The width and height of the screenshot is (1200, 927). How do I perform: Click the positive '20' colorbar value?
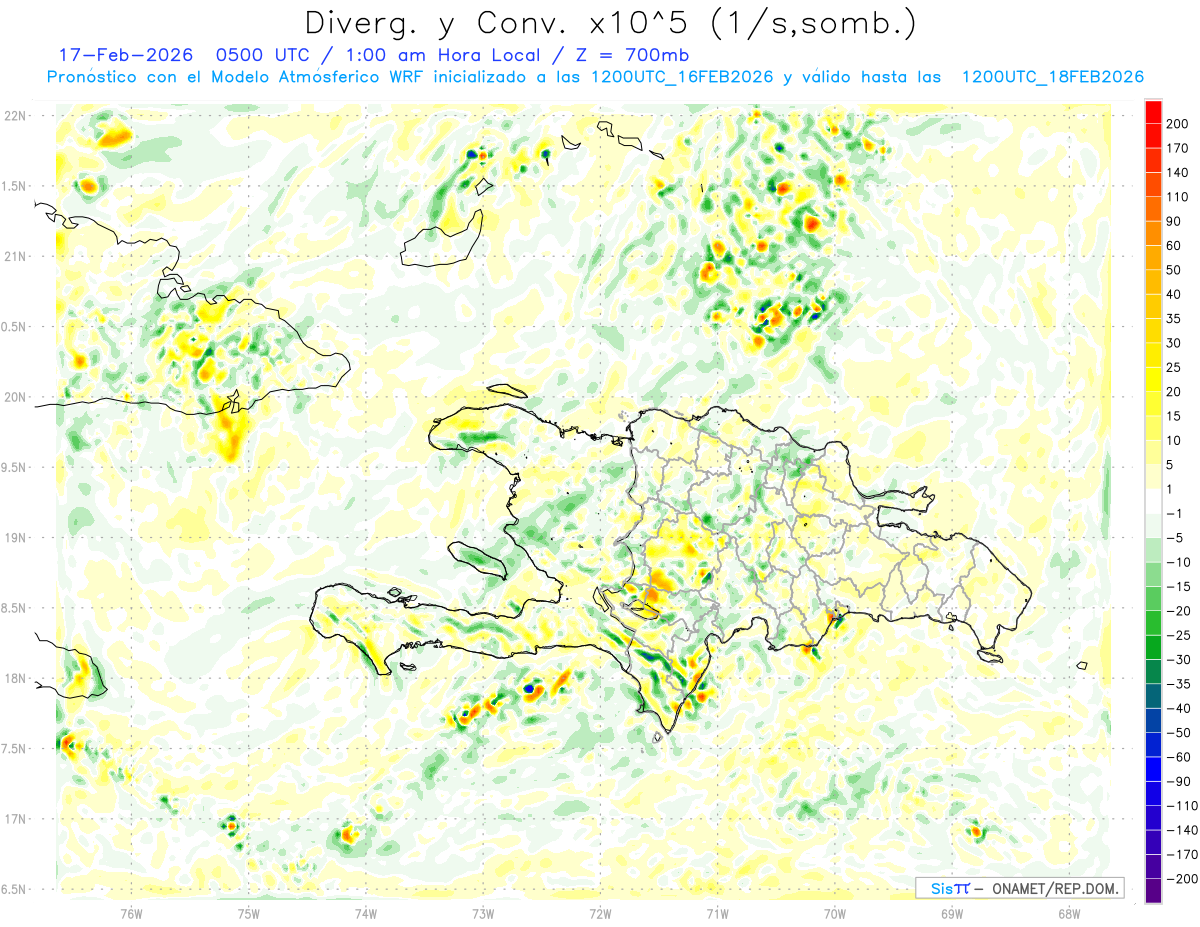click(1173, 392)
